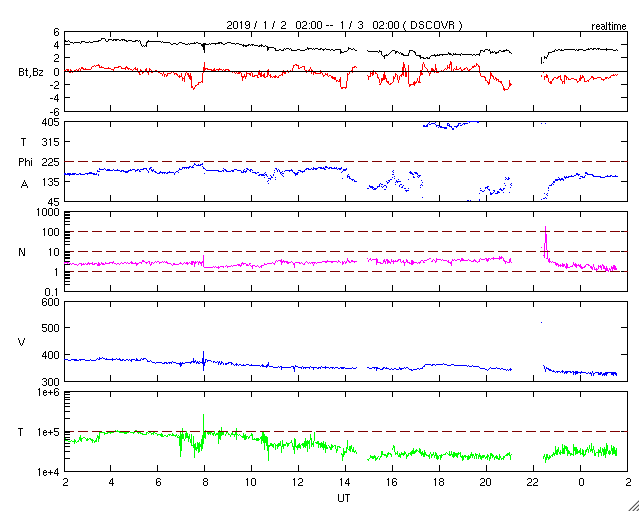Click the '315' tick label
This screenshot has width=640, height=512.
pos(51,142)
